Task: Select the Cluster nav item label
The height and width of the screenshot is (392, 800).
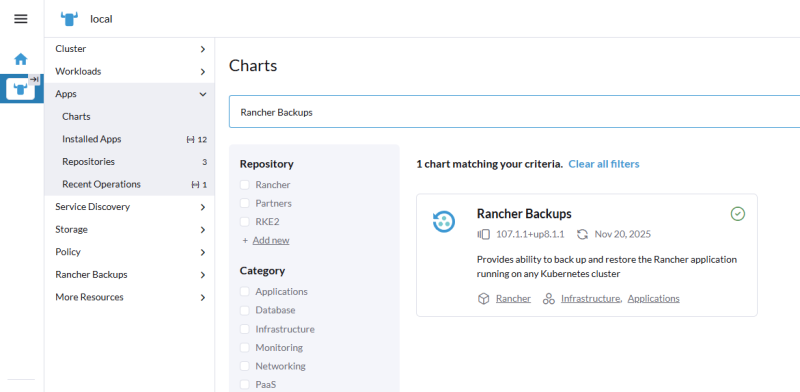Action: click(x=70, y=48)
